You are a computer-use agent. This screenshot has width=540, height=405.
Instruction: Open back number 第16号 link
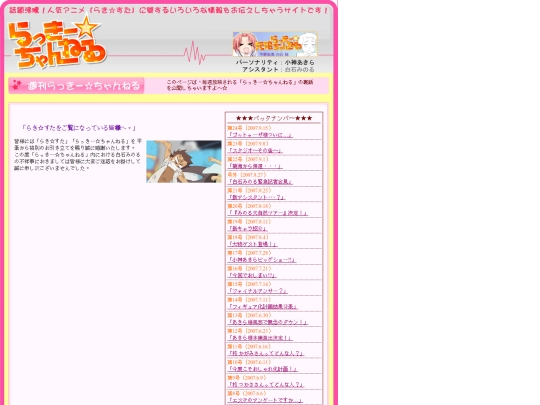(252, 275)
